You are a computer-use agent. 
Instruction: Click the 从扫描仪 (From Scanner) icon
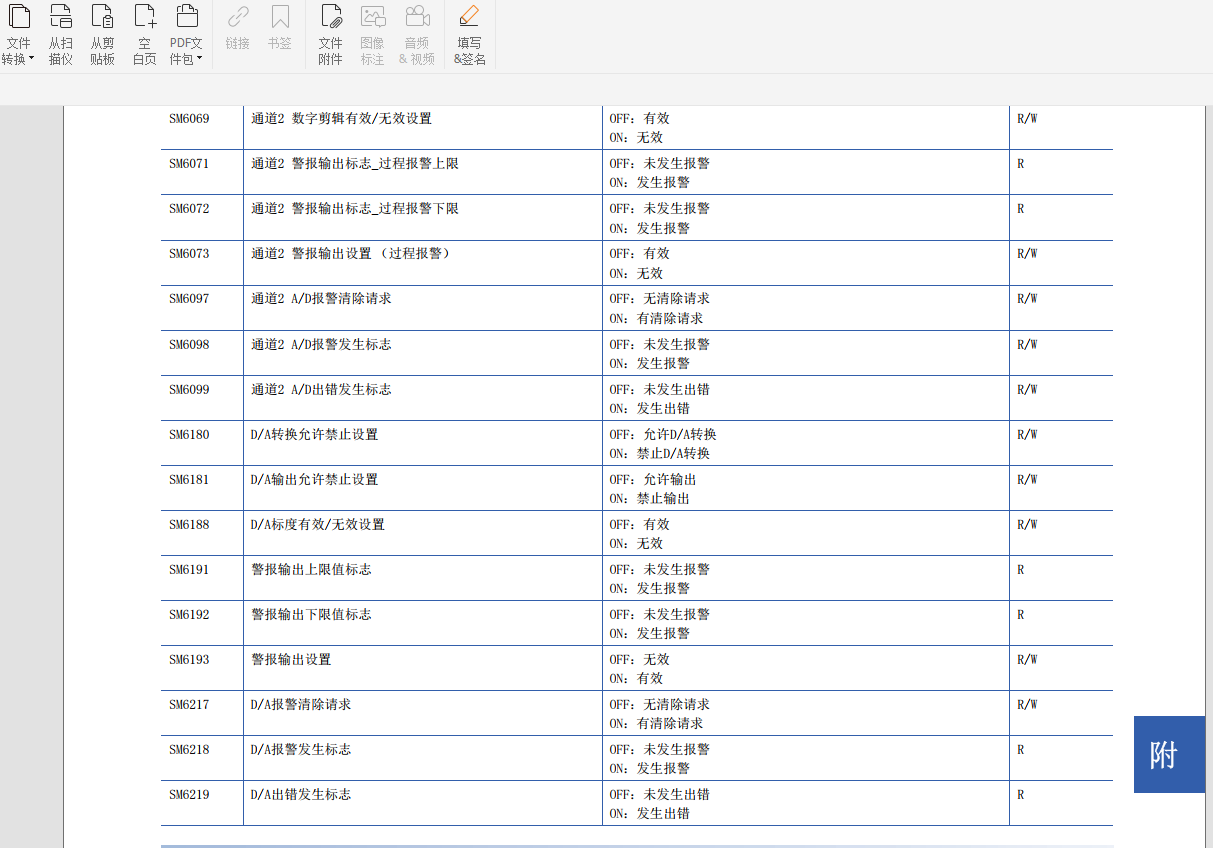click(x=61, y=17)
